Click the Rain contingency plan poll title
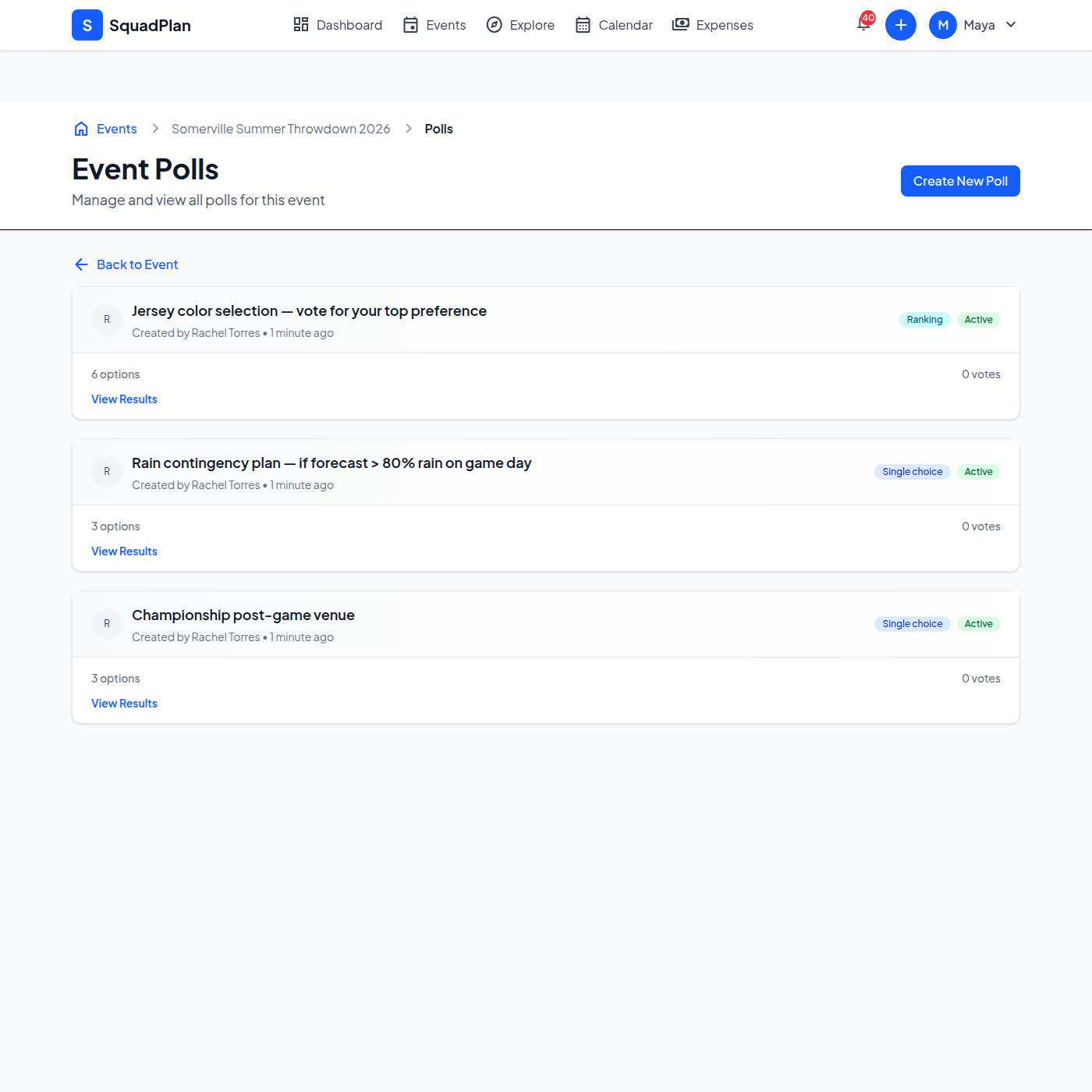The width and height of the screenshot is (1092, 1092). point(331,463)
